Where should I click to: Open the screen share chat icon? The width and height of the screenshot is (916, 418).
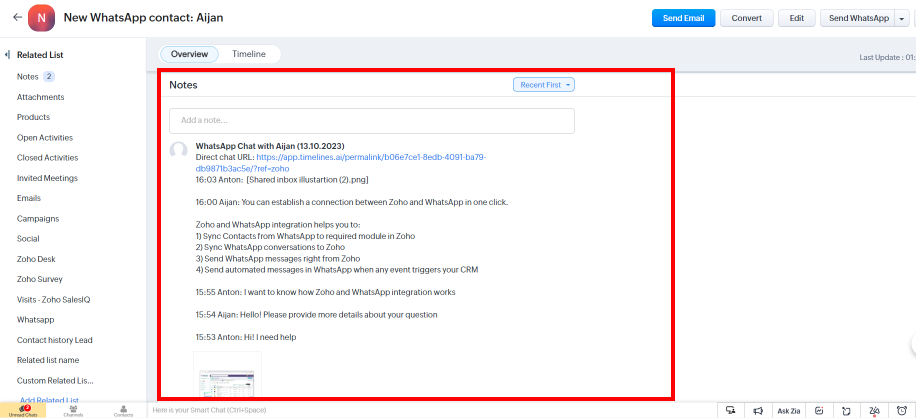(x=730, y=410)
